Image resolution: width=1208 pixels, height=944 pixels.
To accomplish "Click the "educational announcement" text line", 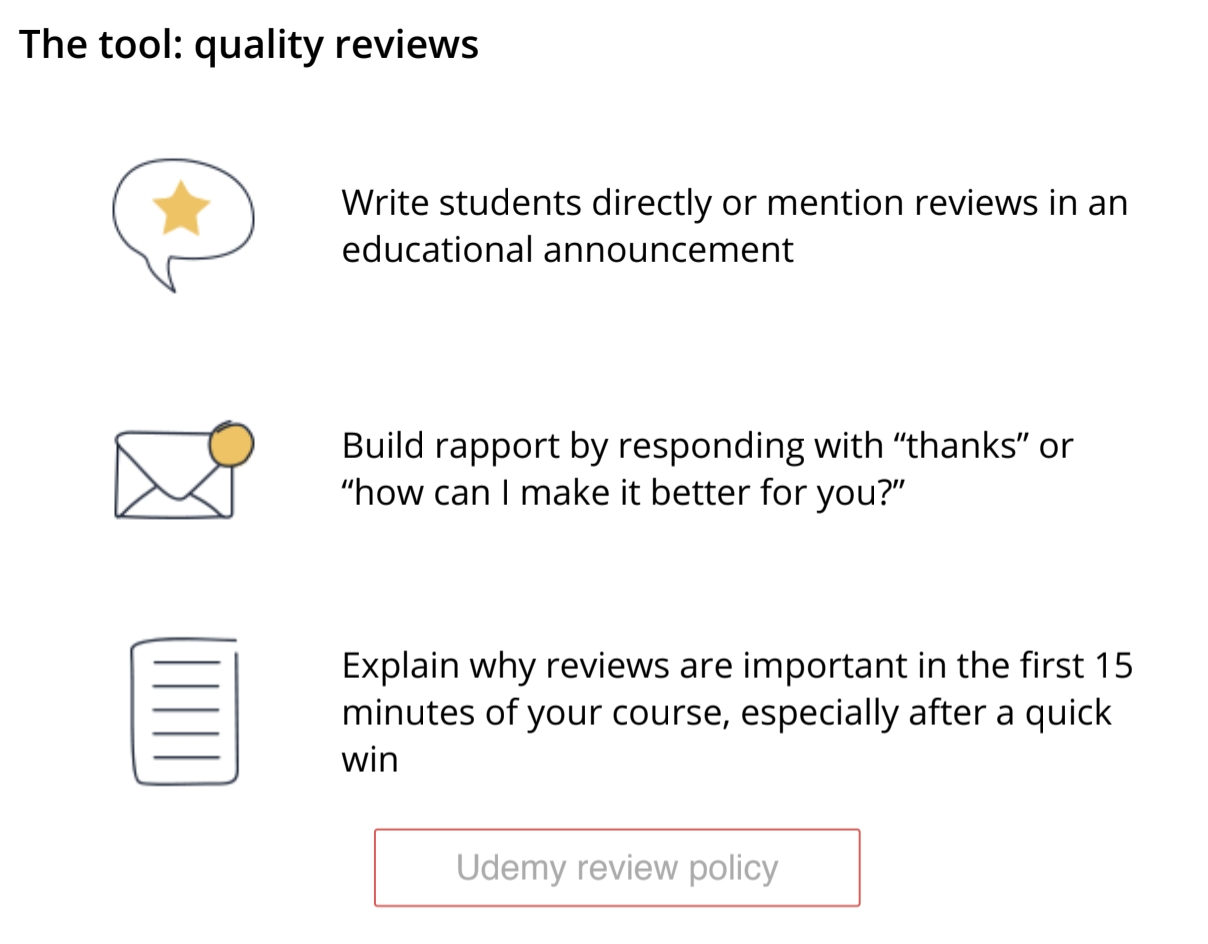I will (568, 249).
